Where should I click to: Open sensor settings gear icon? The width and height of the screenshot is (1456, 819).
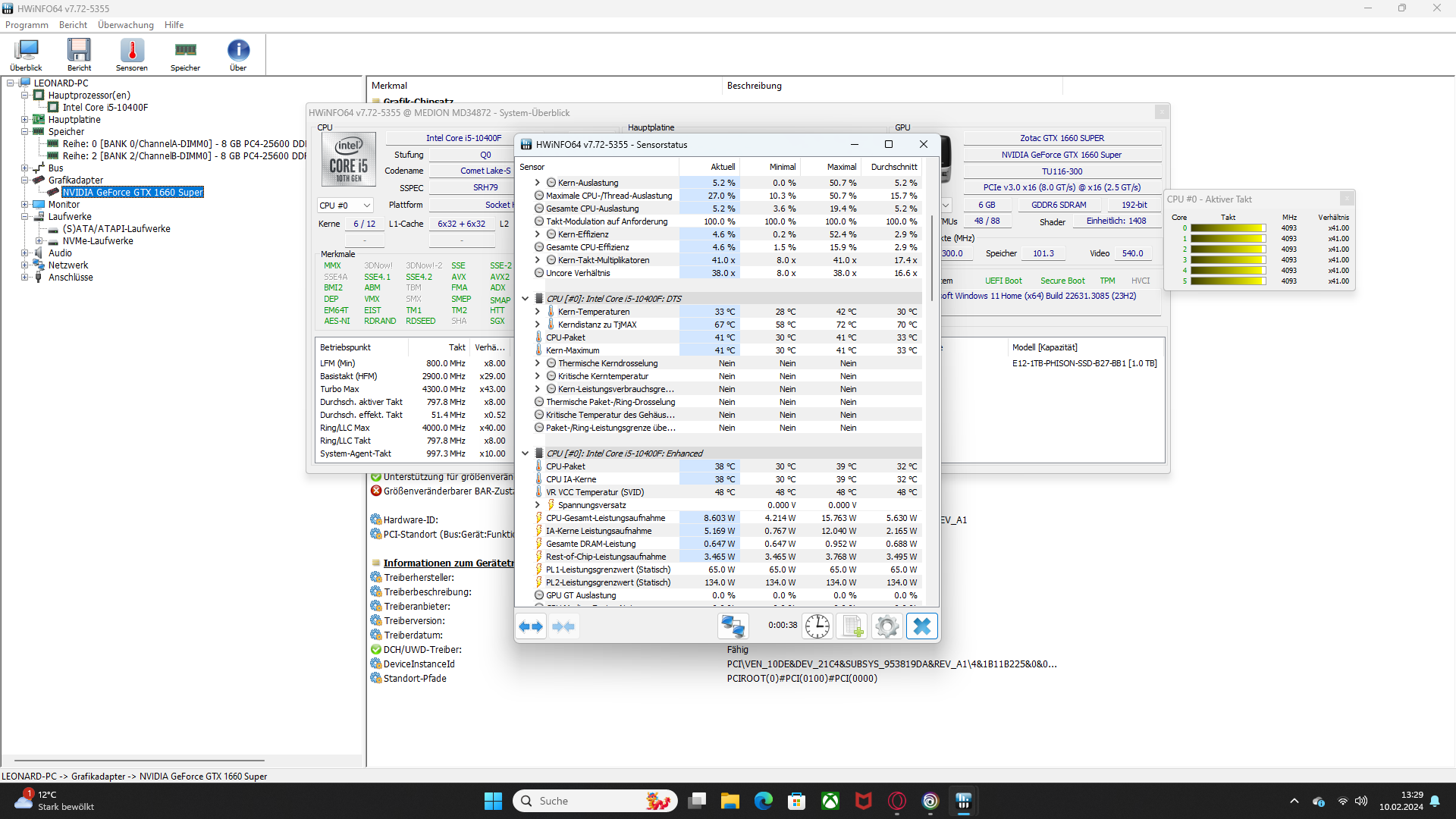[x=886, y=626]
